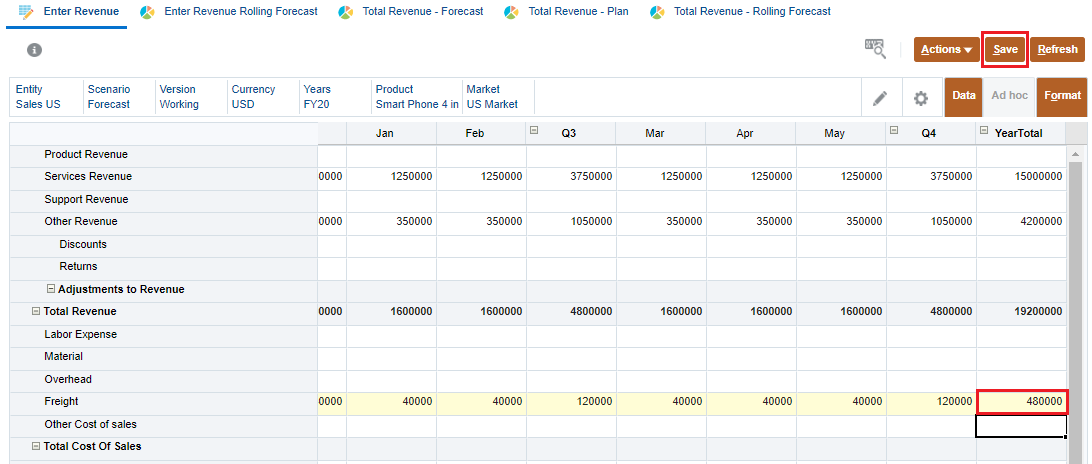Select the Discounts row header
1092x464 pixels.
(164, 245)
